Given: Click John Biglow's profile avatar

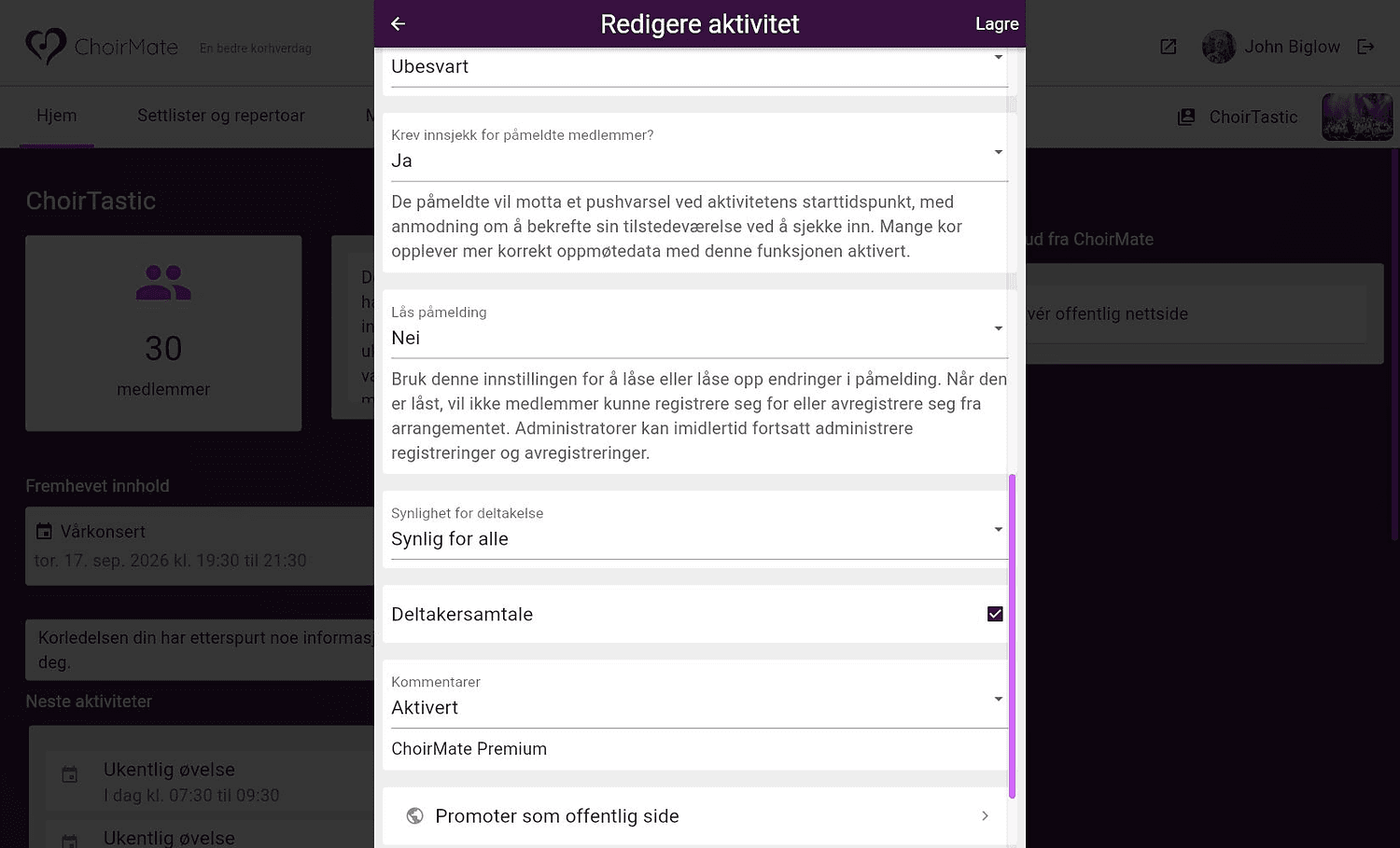Looking at the screenshot, I should (x=1219, y=47).
